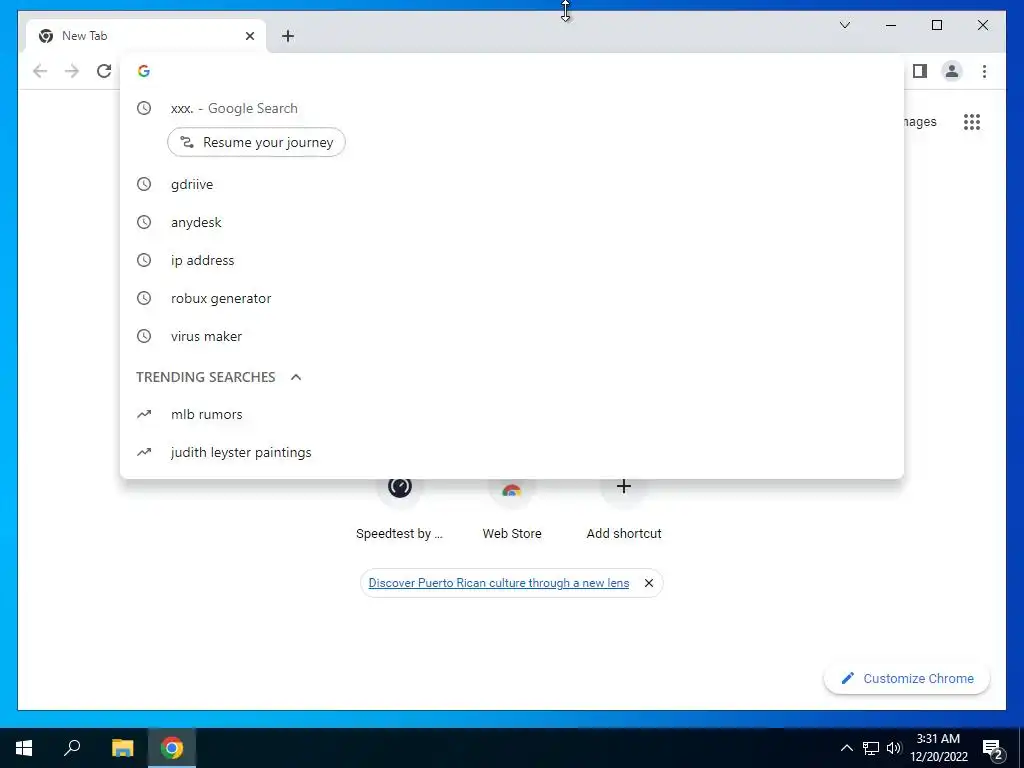
Task: Click the Customize Chrome button
Action: [907, 679]
